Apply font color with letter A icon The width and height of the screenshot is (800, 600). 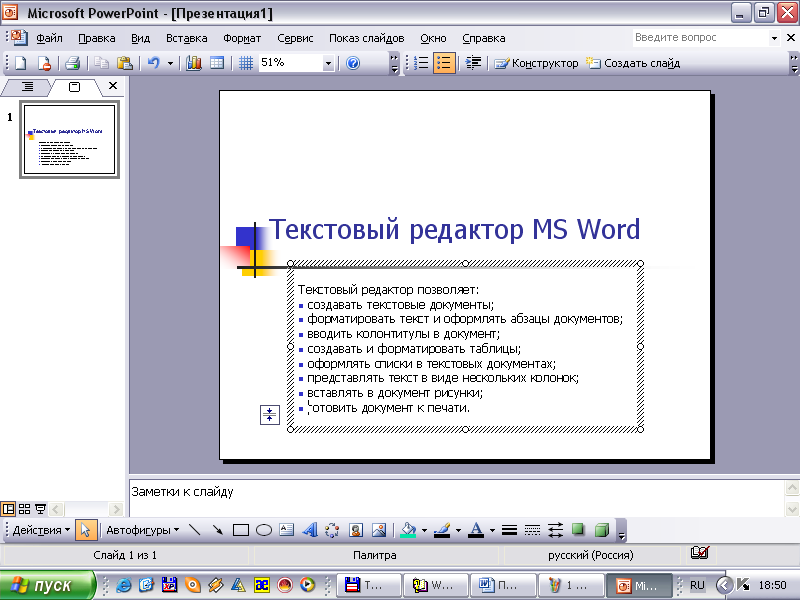pyautogui.click(x=476, y=530)
